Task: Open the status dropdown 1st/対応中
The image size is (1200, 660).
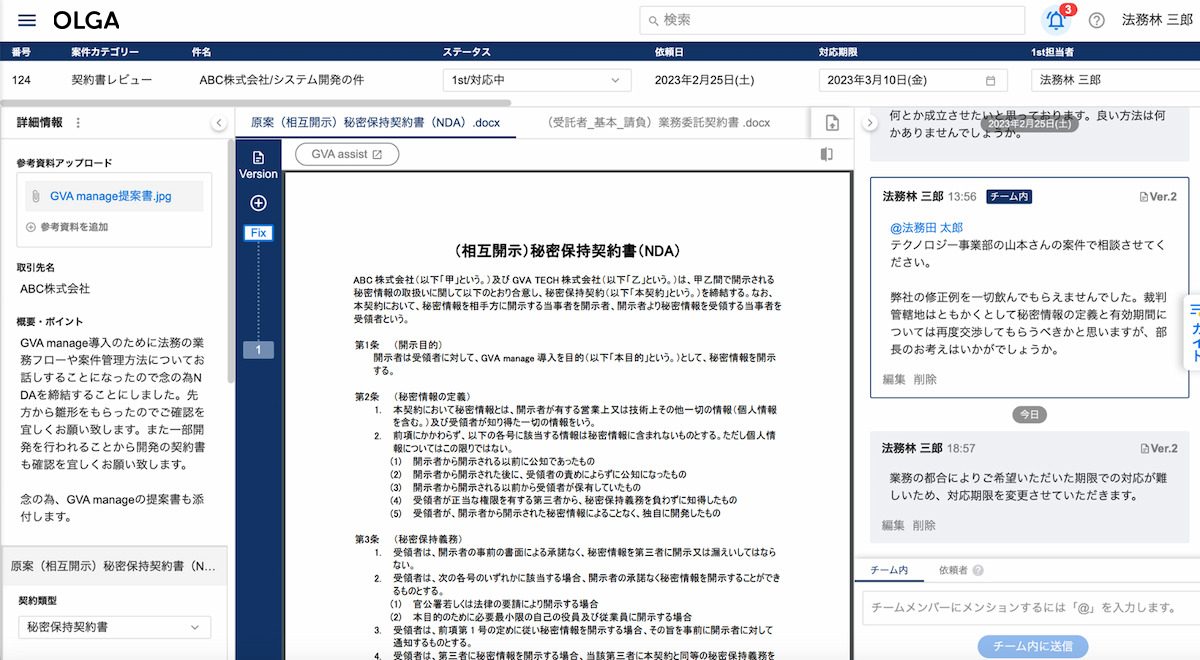Action: [x=536, y=80]
